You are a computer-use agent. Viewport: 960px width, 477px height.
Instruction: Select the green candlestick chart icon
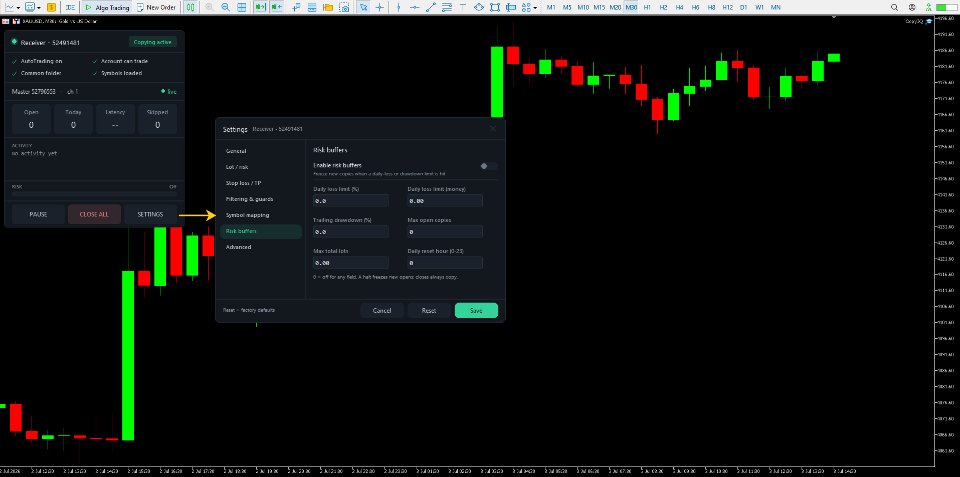191,7
